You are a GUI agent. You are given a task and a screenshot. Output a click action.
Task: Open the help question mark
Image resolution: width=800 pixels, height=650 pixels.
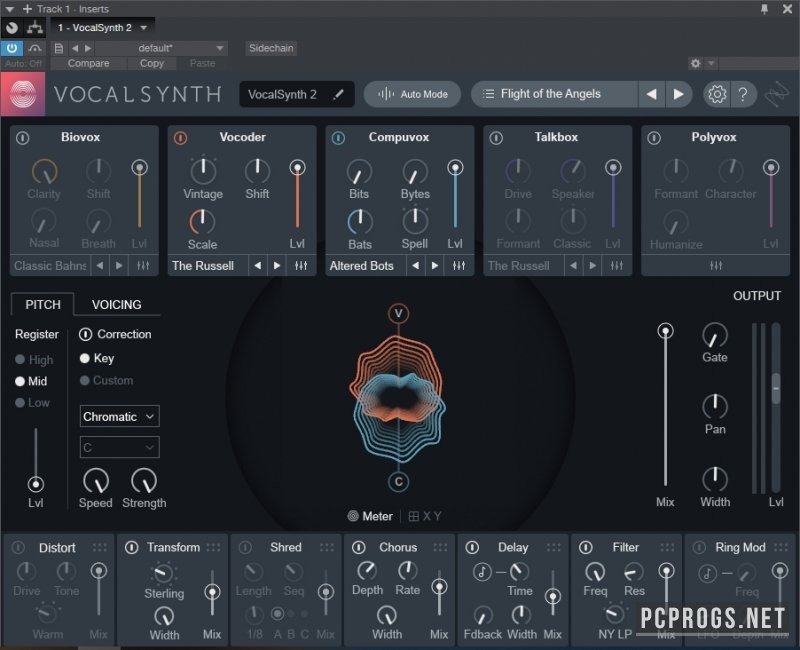[743, 94]
